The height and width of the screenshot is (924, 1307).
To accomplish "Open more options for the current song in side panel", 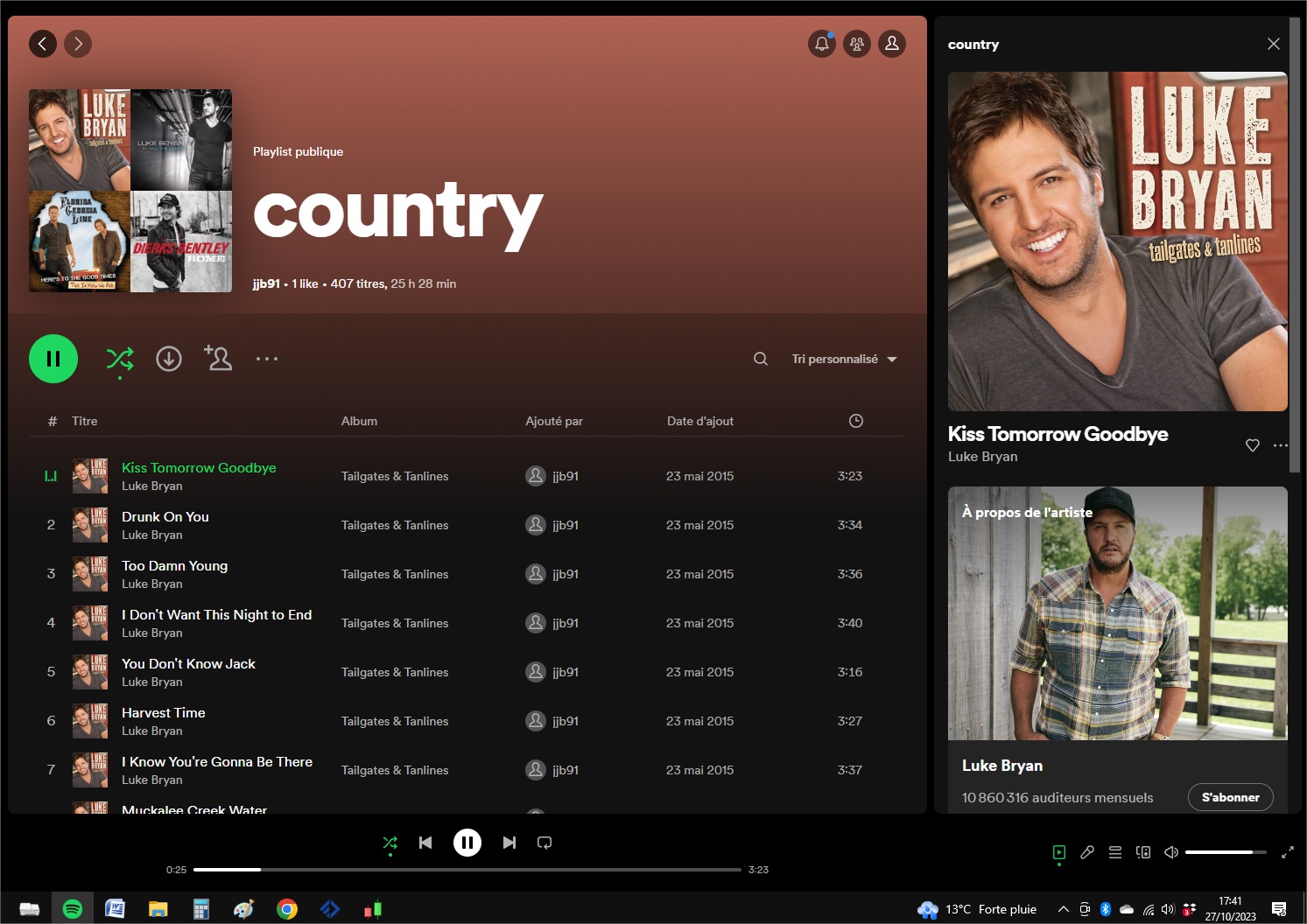I will [x=1281, y=445].
